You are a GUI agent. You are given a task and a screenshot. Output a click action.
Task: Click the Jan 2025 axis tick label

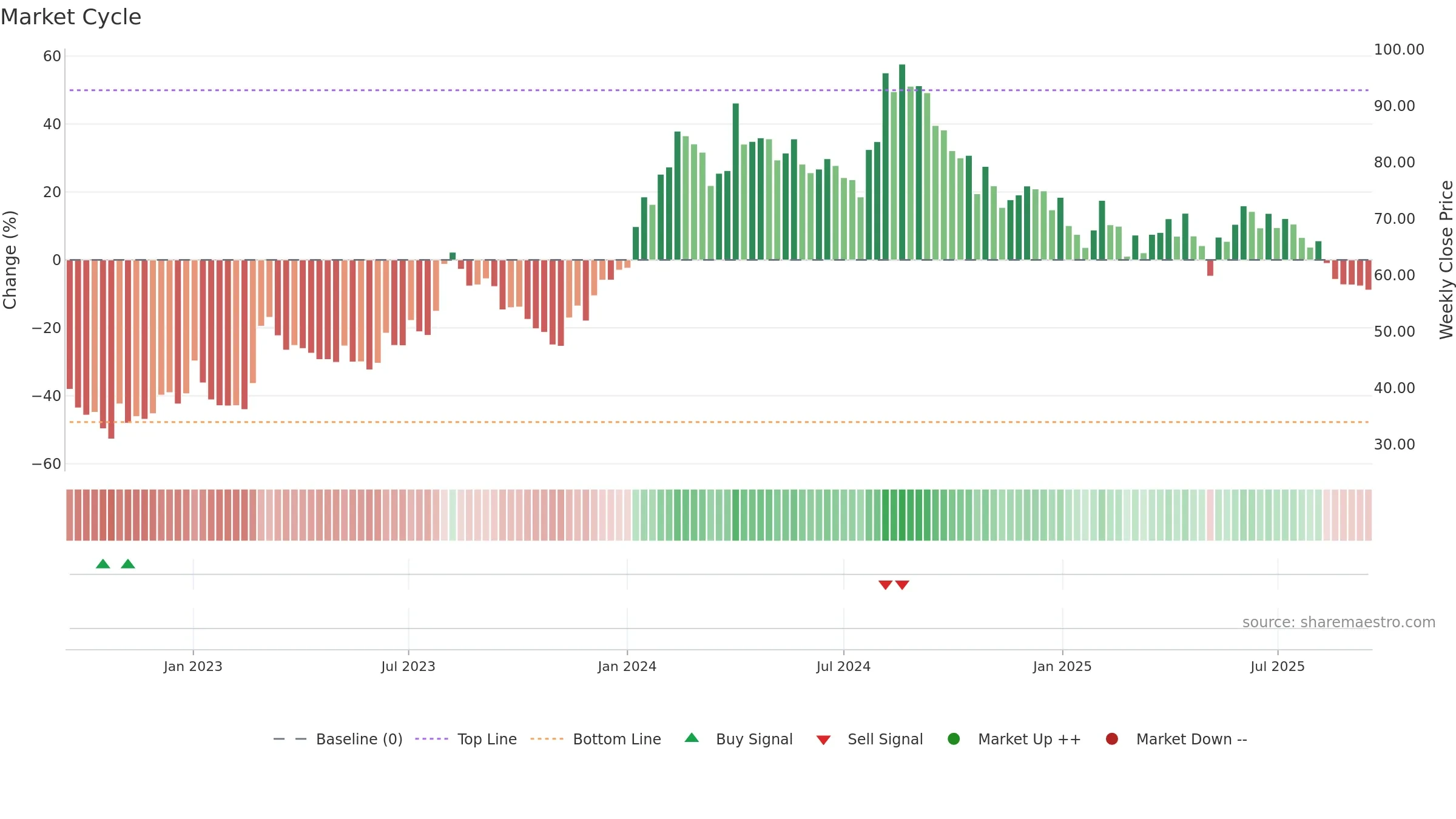1062,667
